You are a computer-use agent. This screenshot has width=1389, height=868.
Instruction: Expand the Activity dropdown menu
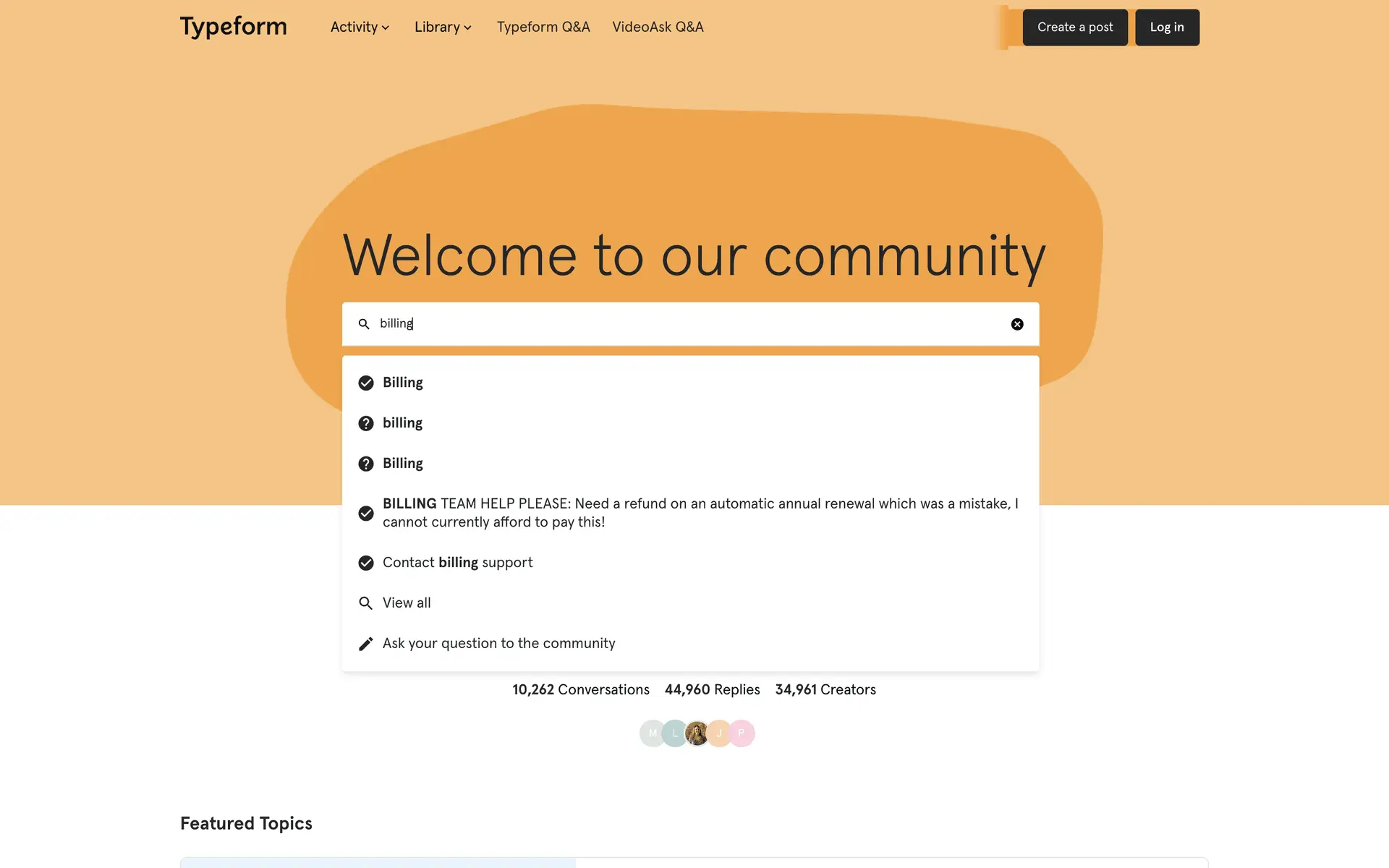point(360,27)
